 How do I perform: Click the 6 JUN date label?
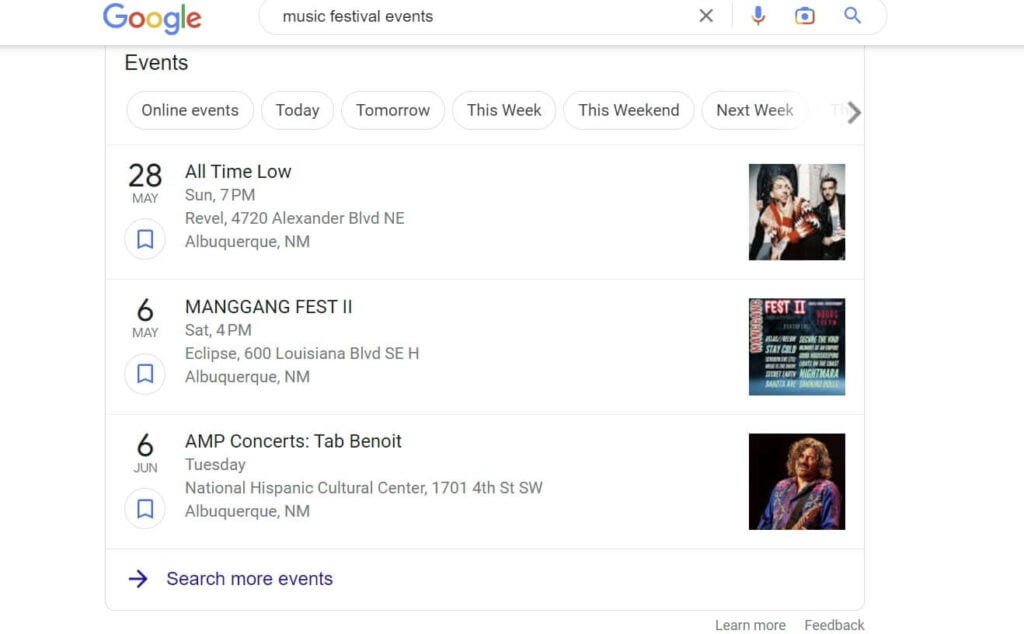[x=145, y=452]
